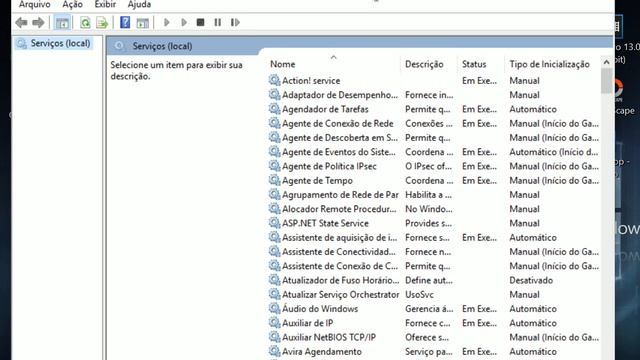Click the 'Serviço pa...' description cell

point(429,352)
